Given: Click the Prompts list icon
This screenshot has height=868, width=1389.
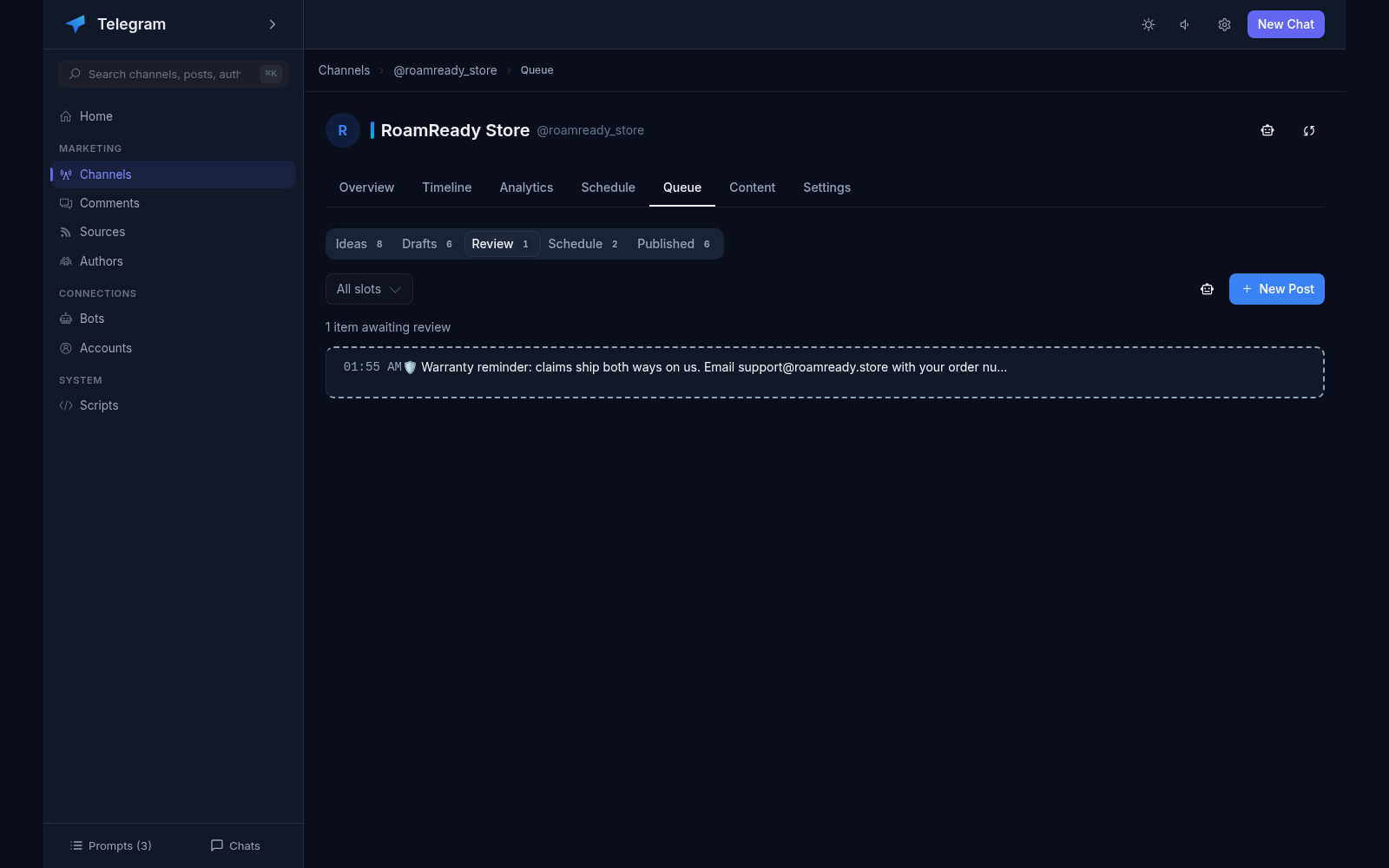Looking at the screenshot, I should 76,845.
